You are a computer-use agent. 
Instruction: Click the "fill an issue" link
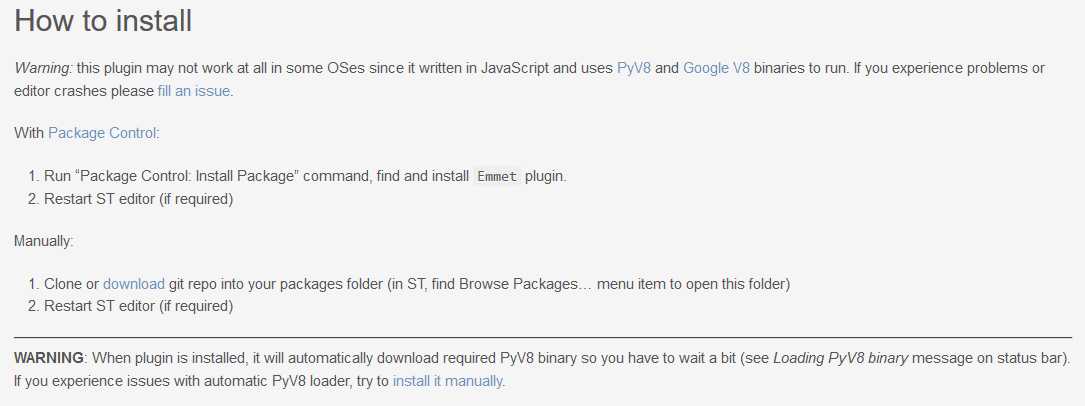pos(194,90)
